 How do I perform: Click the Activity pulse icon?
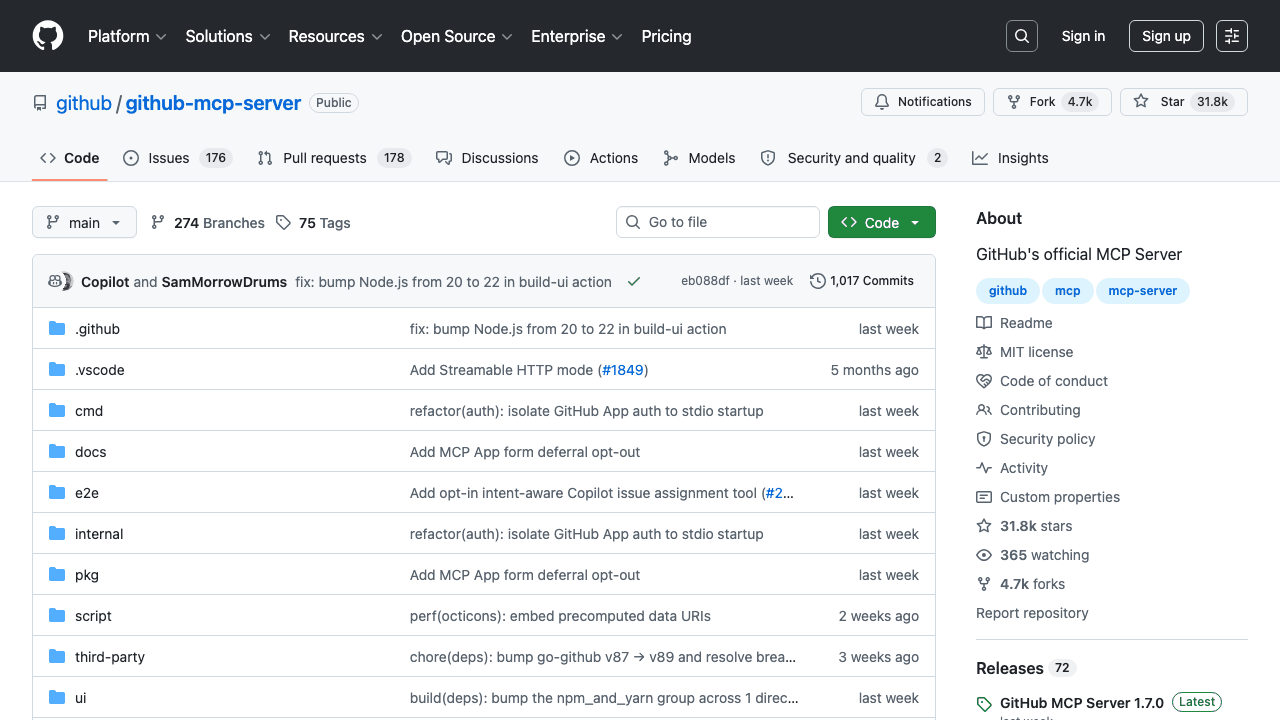click(984, 468)
